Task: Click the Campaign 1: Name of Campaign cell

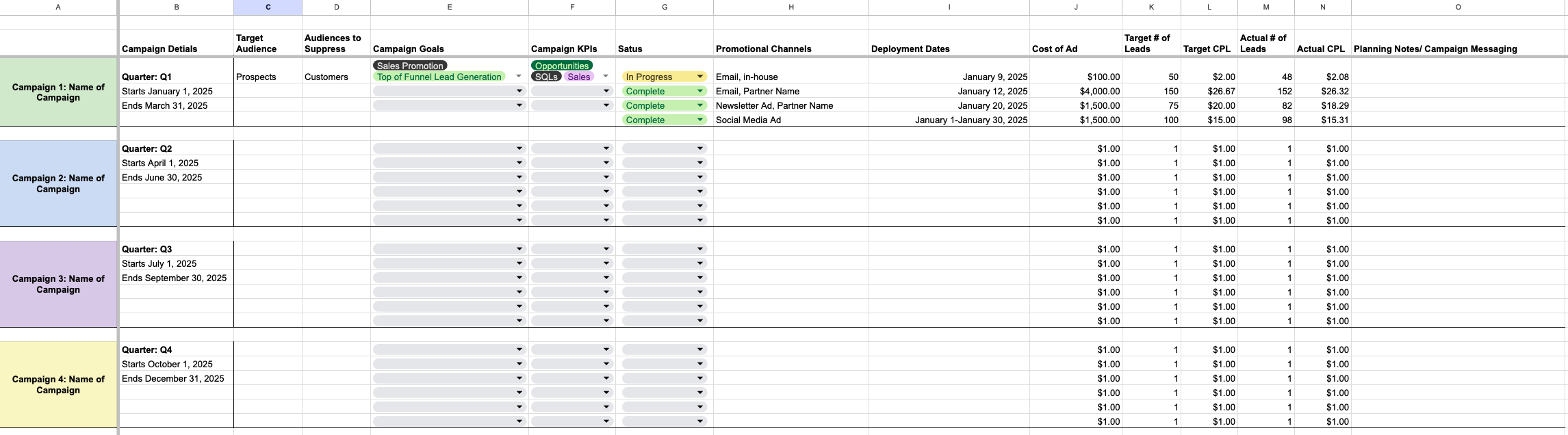Action: point(58,92)
